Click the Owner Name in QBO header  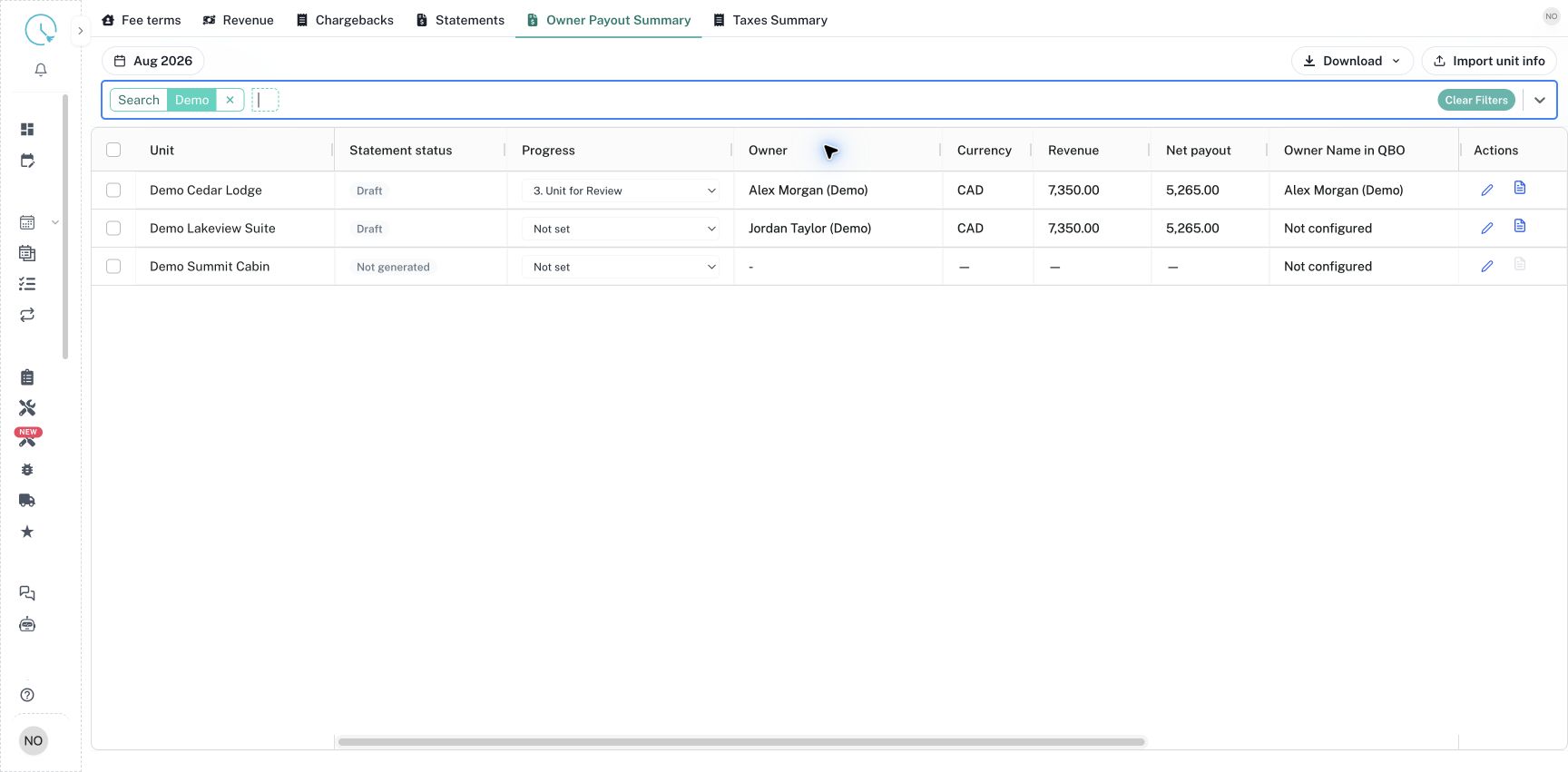click(x=1344, y=150)
